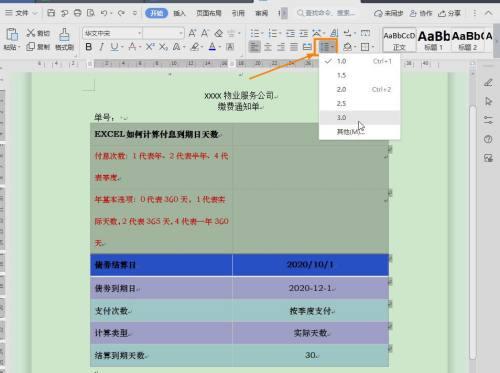Decrease font size with A- icon
Viewport: 500px width, 373px height.
[205, 33]
